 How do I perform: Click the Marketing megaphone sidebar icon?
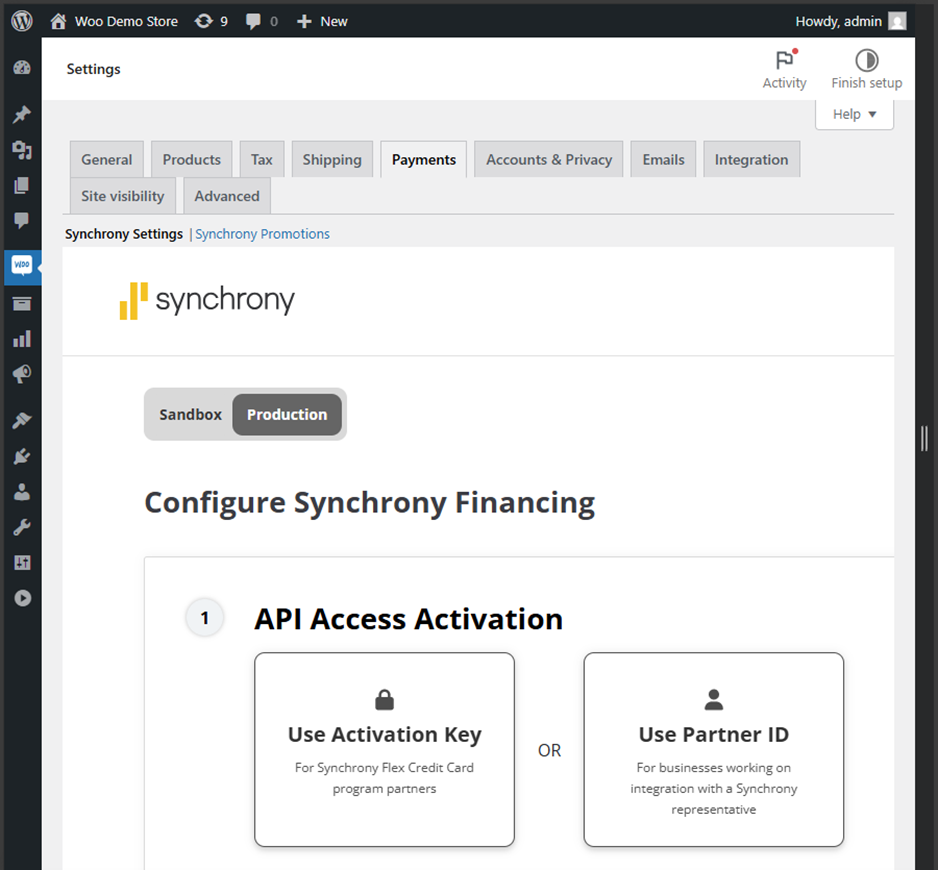[x=21, y=374]
